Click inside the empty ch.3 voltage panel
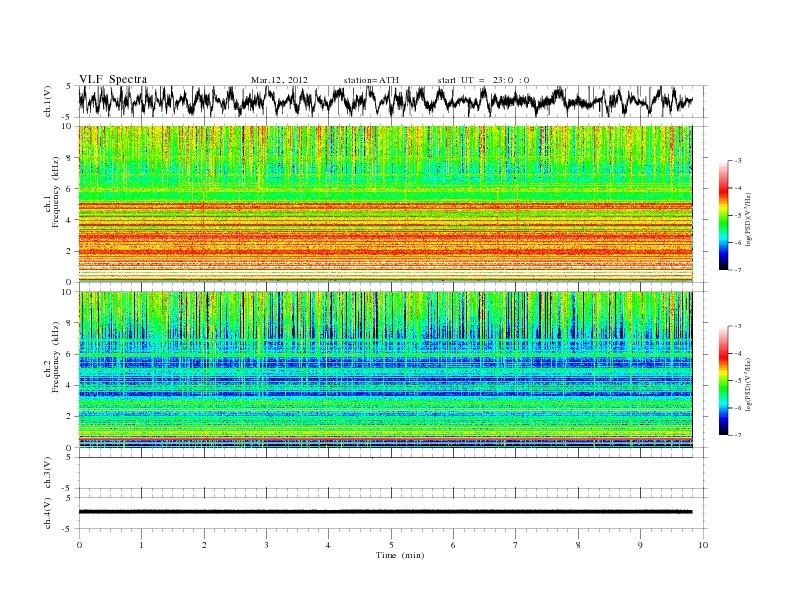 [392, 473]
